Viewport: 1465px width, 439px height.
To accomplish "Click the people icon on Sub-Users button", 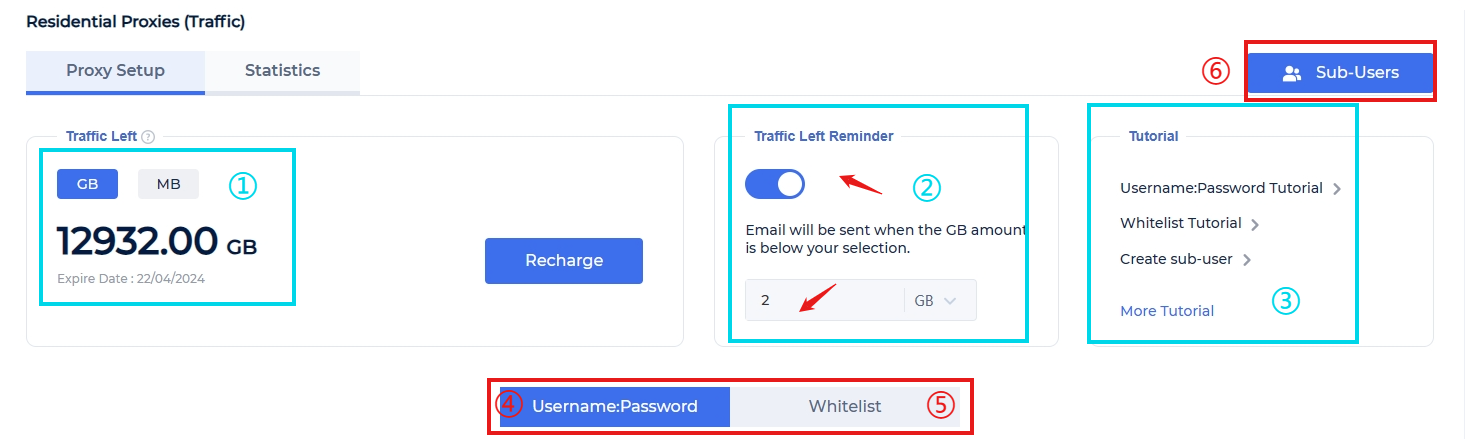I will [x=1292, y=73].
